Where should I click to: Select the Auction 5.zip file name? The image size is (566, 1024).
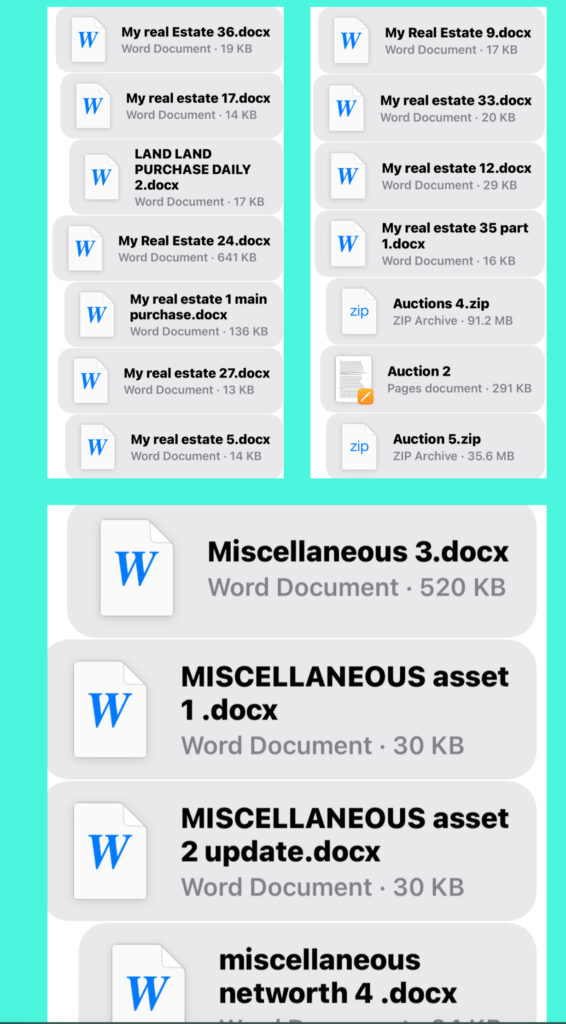point(437,439)
